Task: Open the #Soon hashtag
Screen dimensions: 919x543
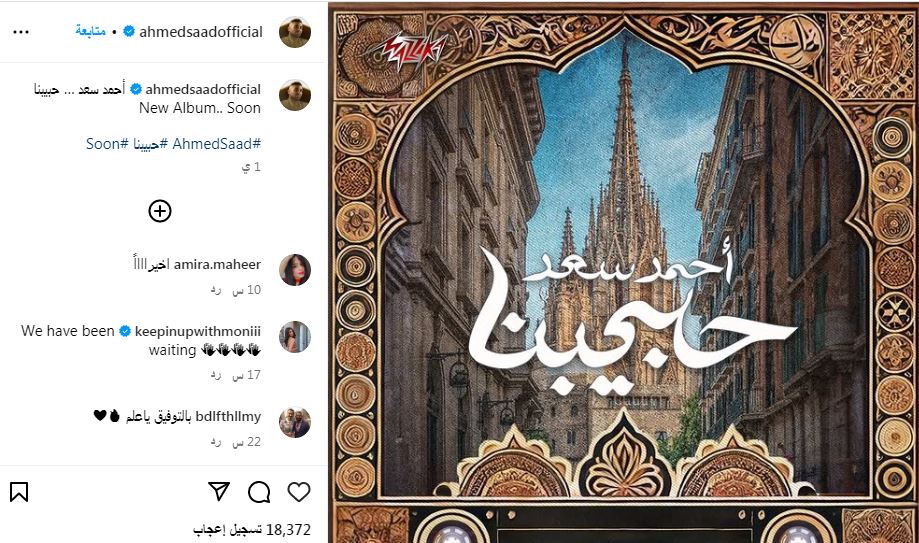Action: tap(107, 144)
